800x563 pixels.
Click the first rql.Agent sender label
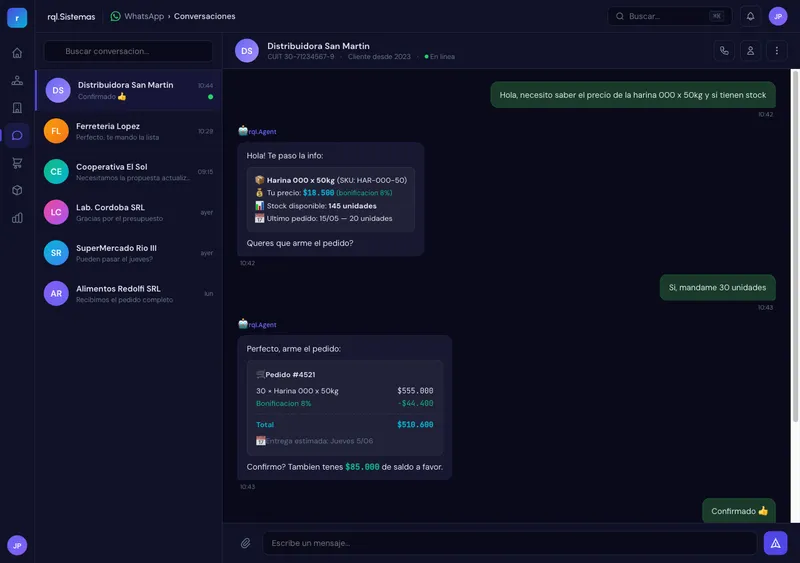(262, 132)
